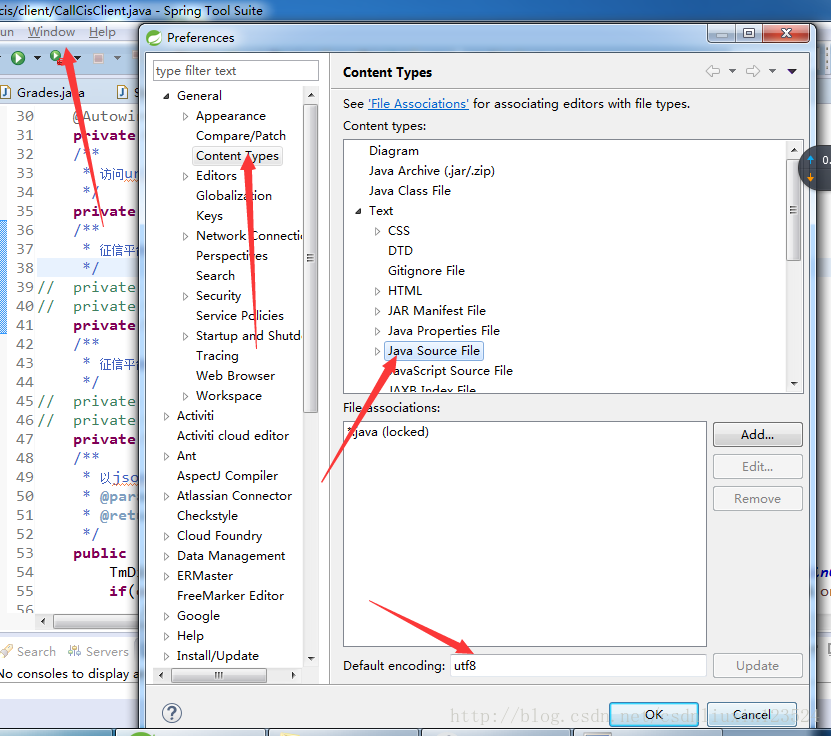Select Checkstyle preference page

pyautogui.click(x=207, y=516)
